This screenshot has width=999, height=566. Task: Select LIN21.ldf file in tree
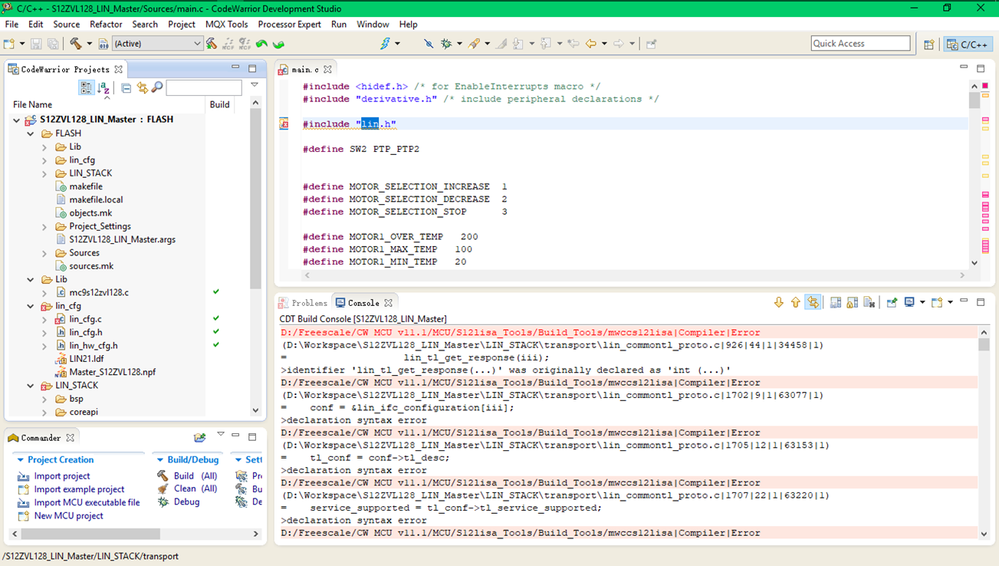(87, 359)
